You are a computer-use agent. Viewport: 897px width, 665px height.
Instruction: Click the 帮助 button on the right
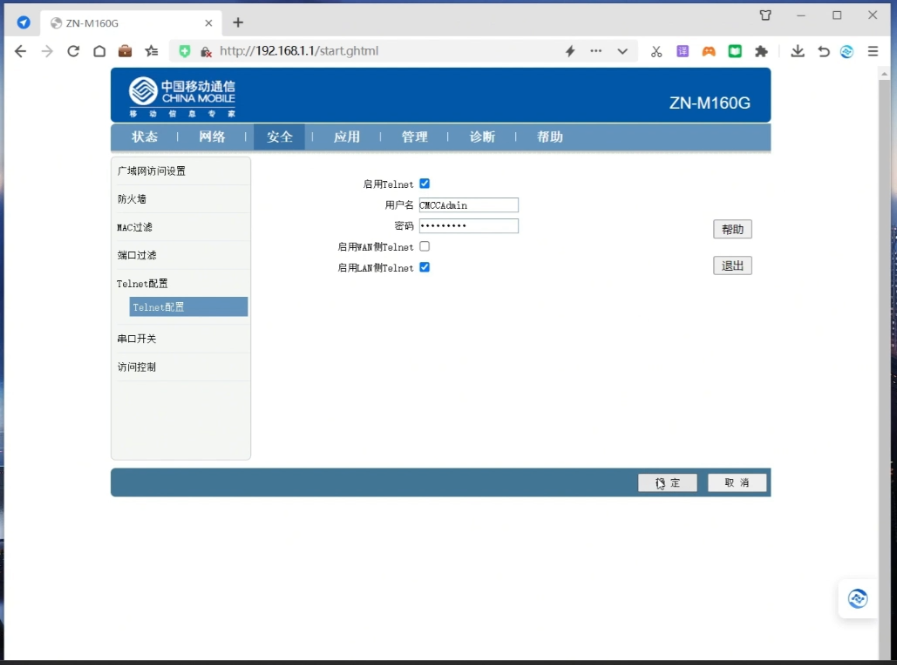click(x=732, y=229)
